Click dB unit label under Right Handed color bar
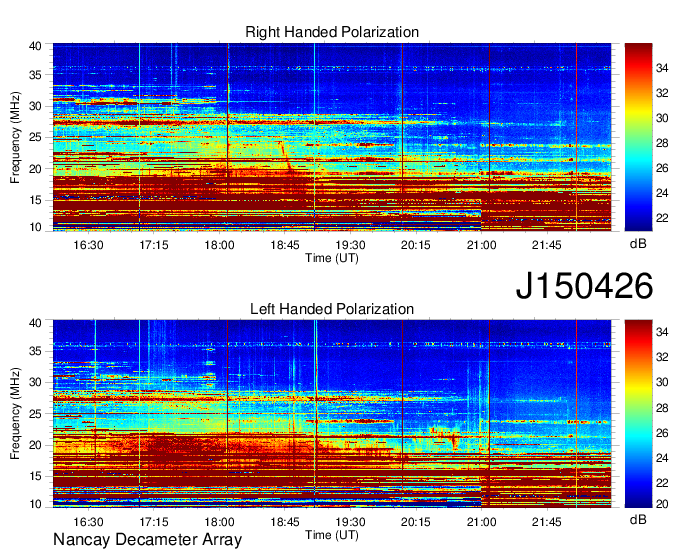 (638, 244)
